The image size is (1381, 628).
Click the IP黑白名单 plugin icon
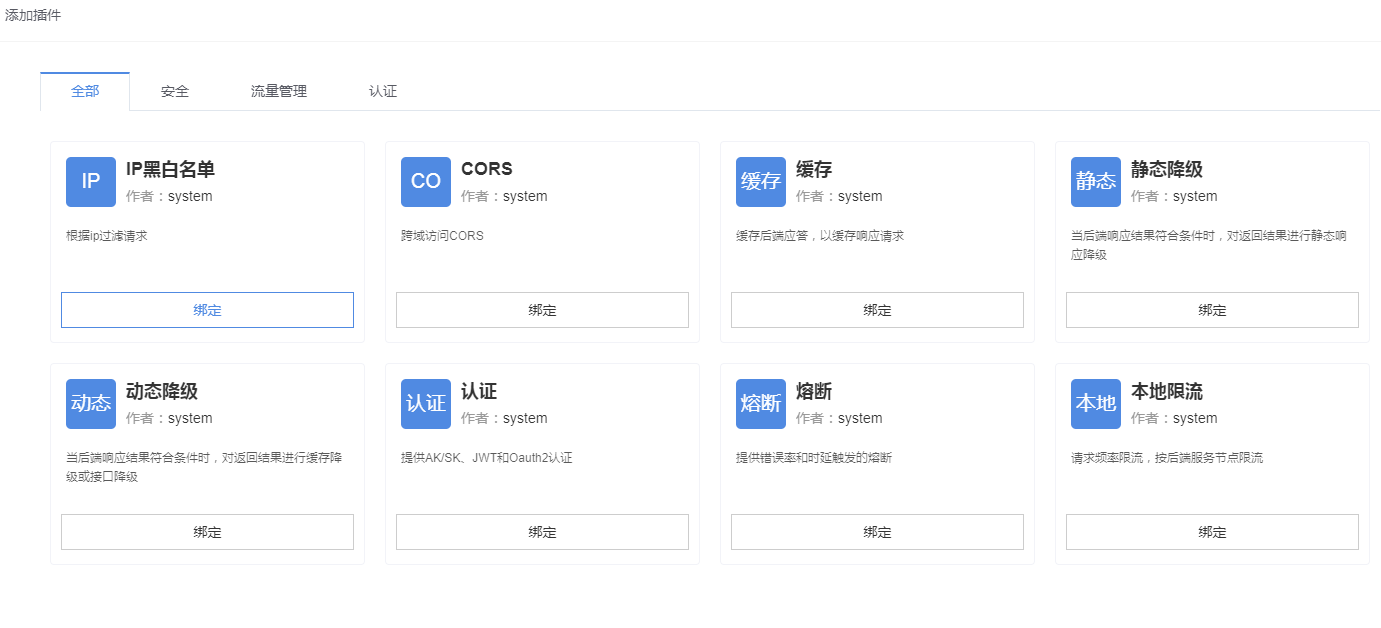[91, 182]
